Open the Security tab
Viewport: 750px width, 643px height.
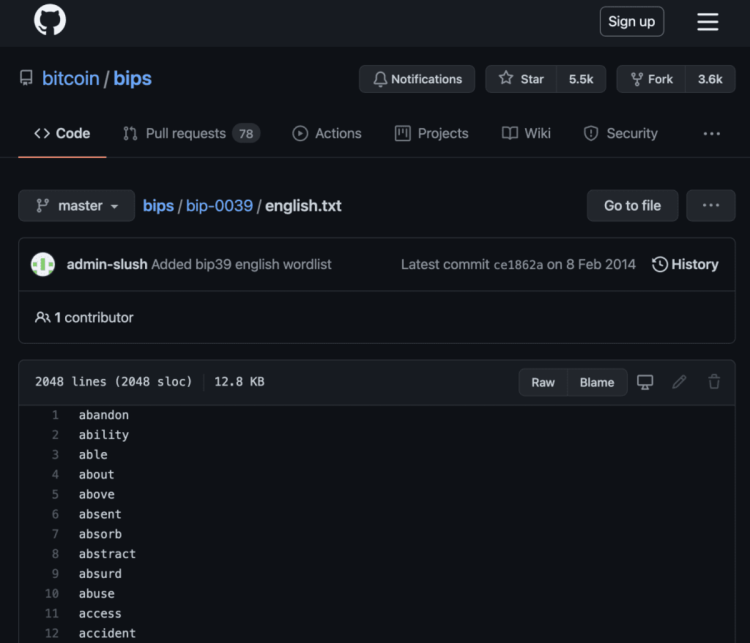pos(621,133)
